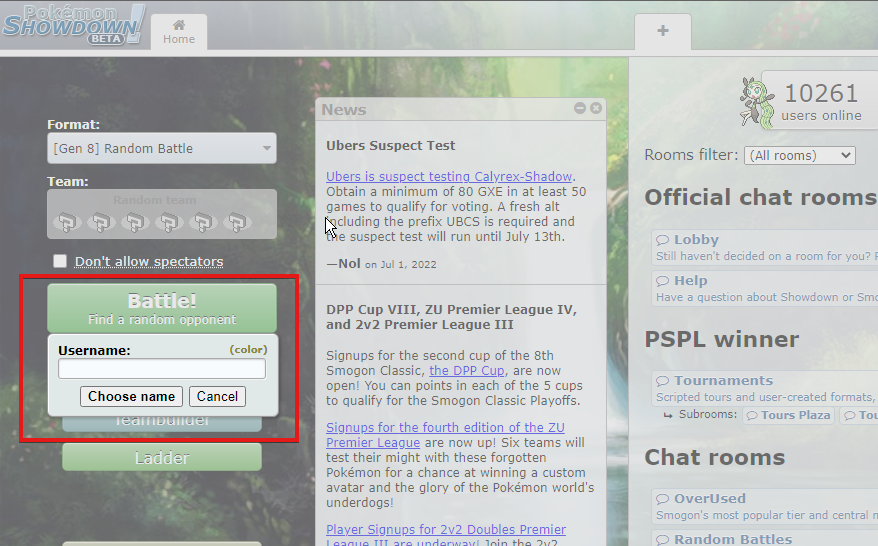Open the Ladder button
Image resolution: width=878 pixels, height=546 pixels.
click(x=162, y=458)
